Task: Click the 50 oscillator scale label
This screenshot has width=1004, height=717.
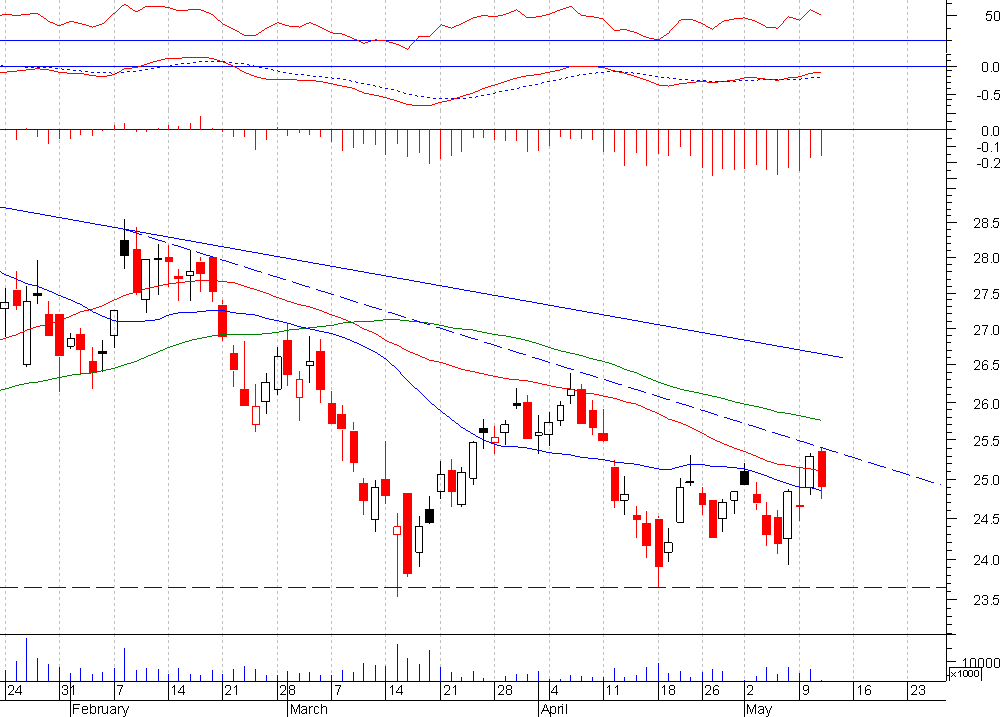Action: point(992,17)
